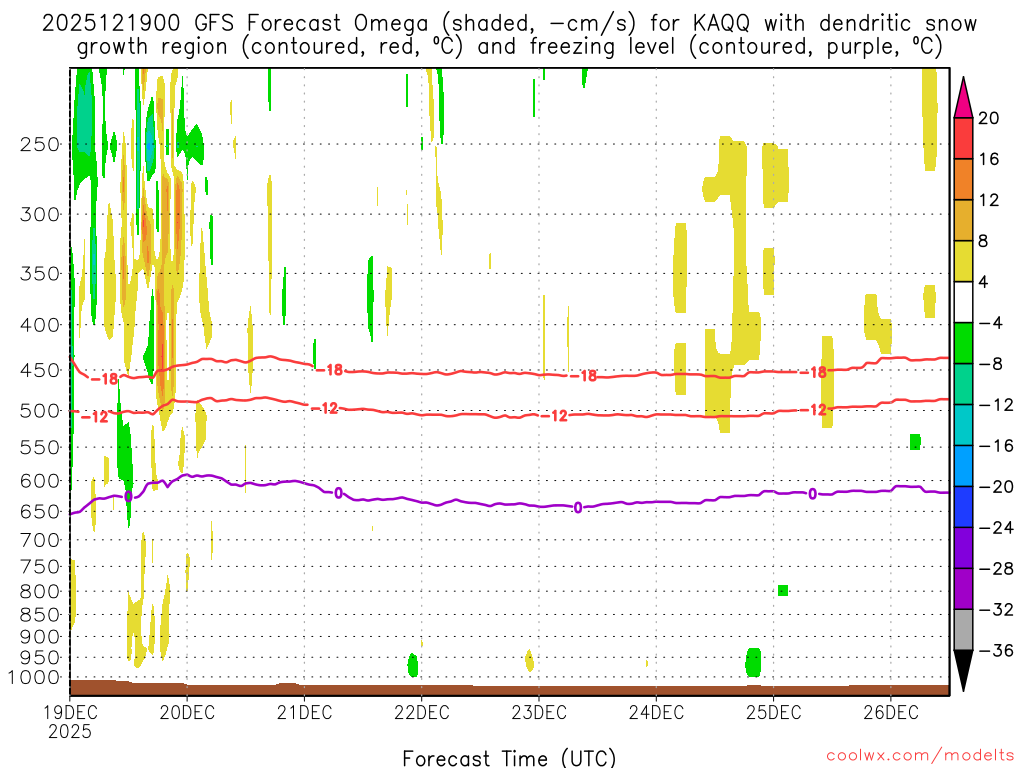Click the green omega blob near 800 hPa on 25DEC
The image size is (1024, 768).
[783, 590]
